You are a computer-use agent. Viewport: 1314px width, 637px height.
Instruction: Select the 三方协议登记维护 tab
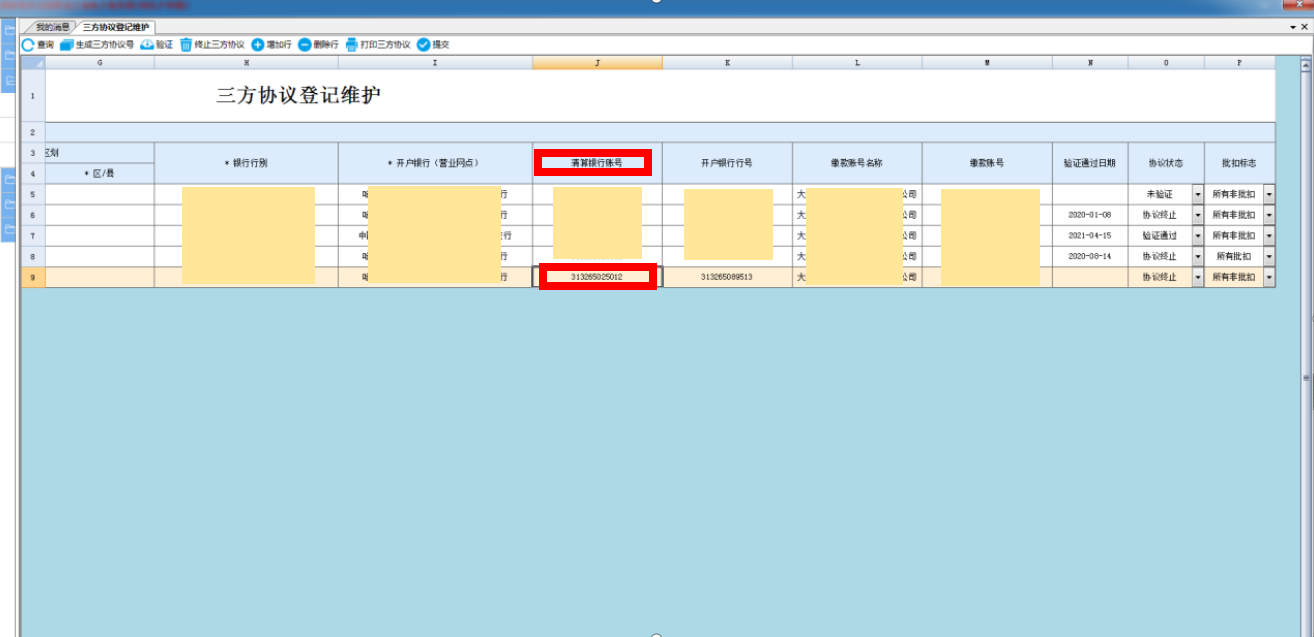click(x=116, y=26)
